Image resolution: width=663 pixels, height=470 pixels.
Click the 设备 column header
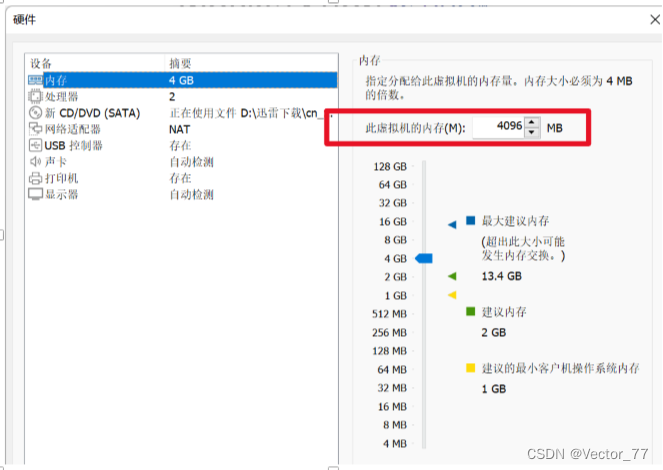[x=41, y=63]
